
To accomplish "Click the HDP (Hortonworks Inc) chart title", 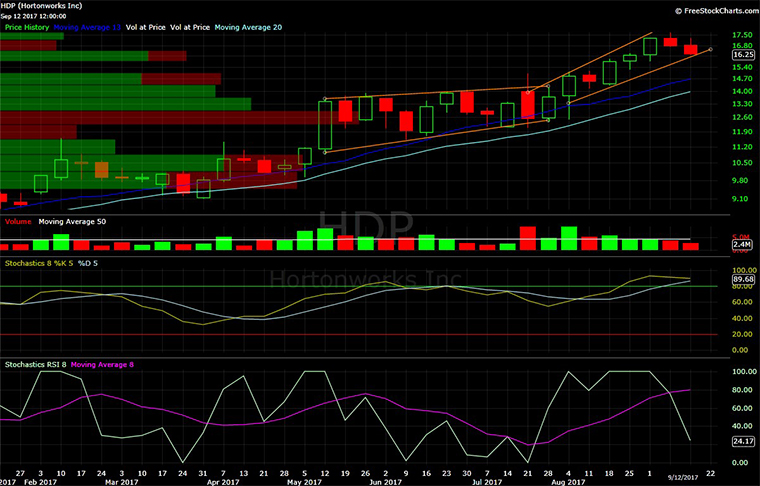I will coord(41,6).
